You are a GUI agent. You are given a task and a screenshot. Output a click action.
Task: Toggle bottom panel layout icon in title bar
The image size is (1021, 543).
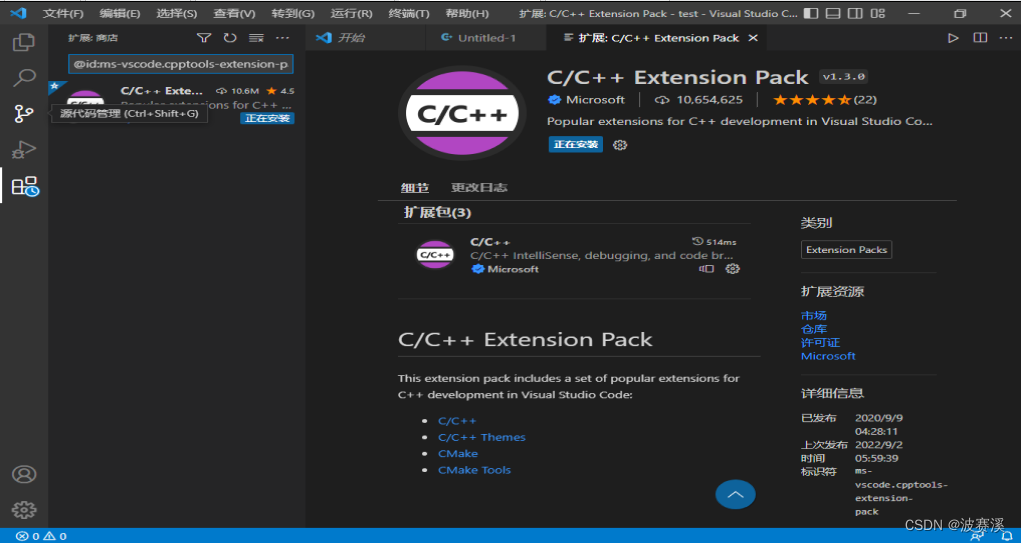[x=833, y=13]
